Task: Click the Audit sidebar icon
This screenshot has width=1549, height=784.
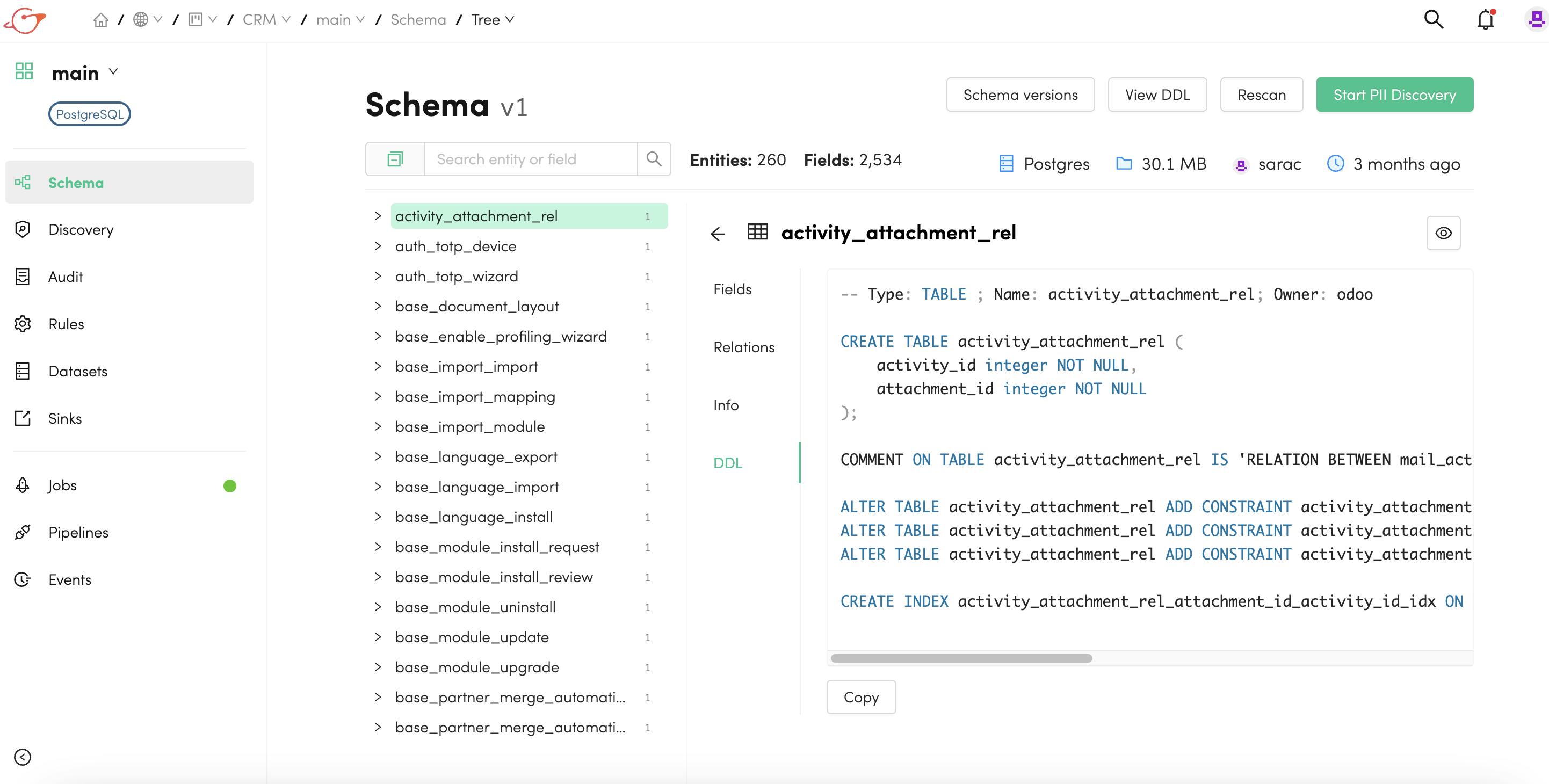Action: click(x=23, y=277)
